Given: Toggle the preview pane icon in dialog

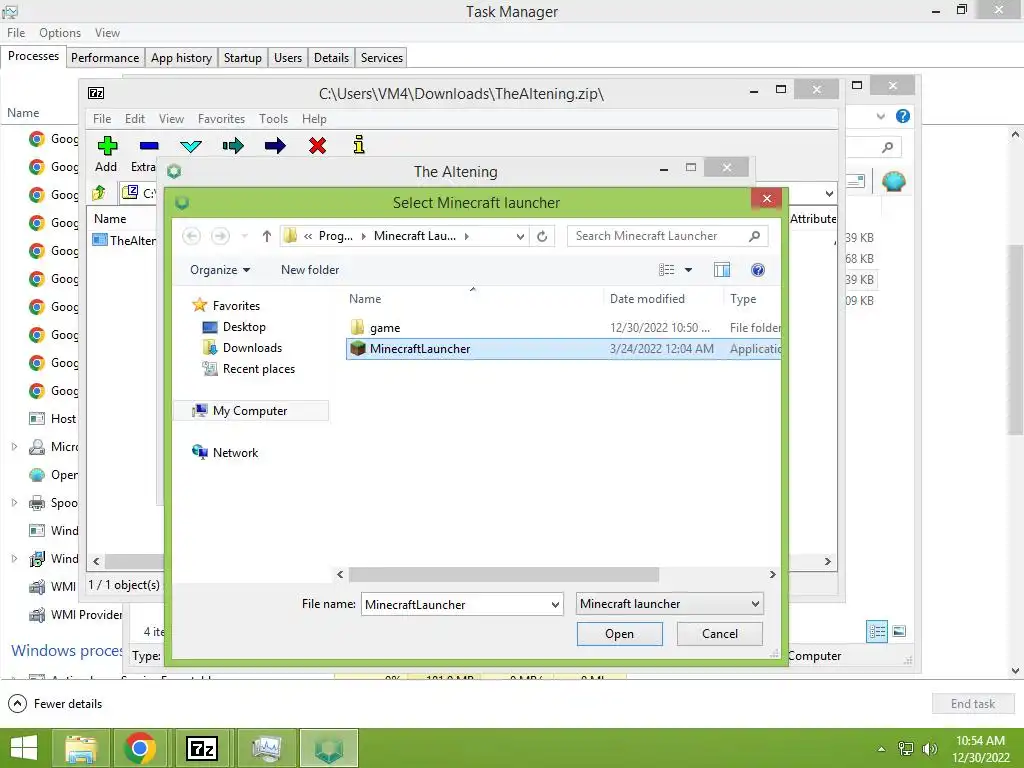Looking at the screenshot, I should [x=722, y=270].
